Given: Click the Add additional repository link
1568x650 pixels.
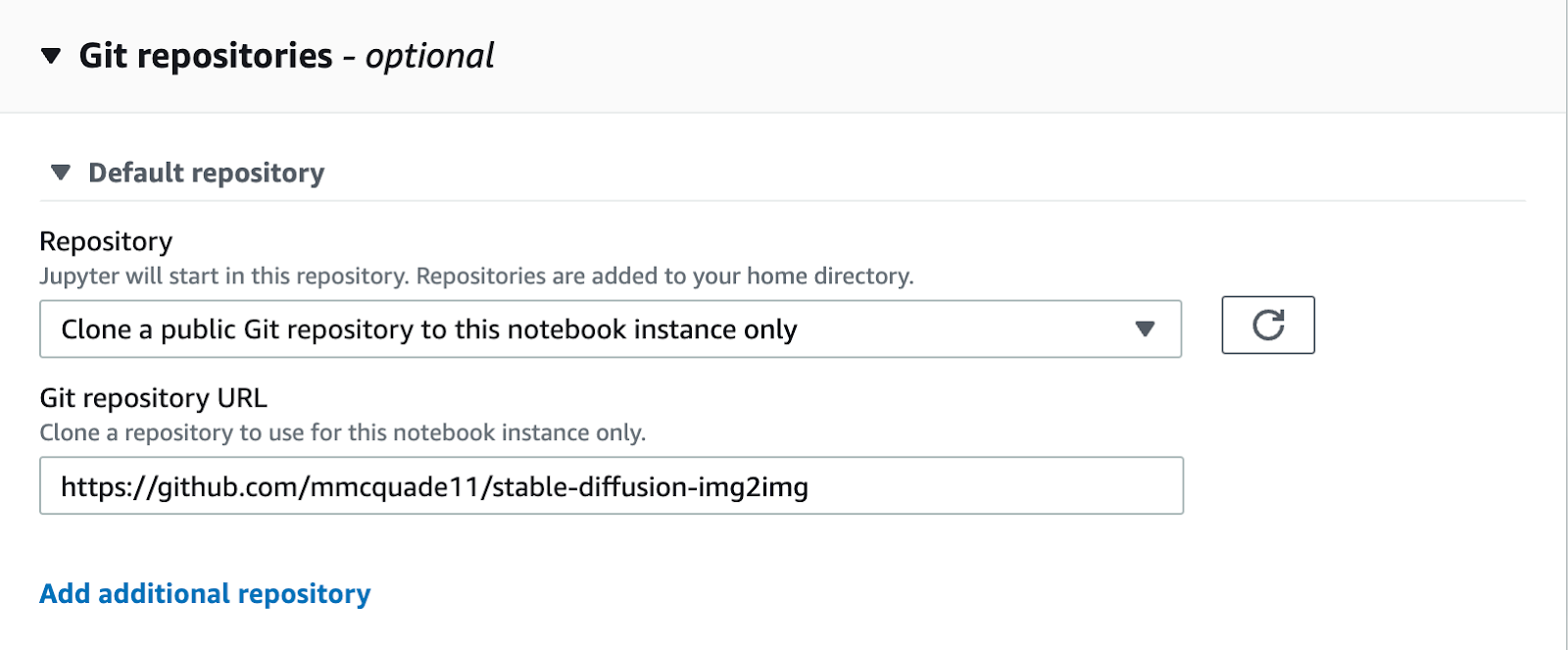Looking at the screenshot, I should 205,594.
